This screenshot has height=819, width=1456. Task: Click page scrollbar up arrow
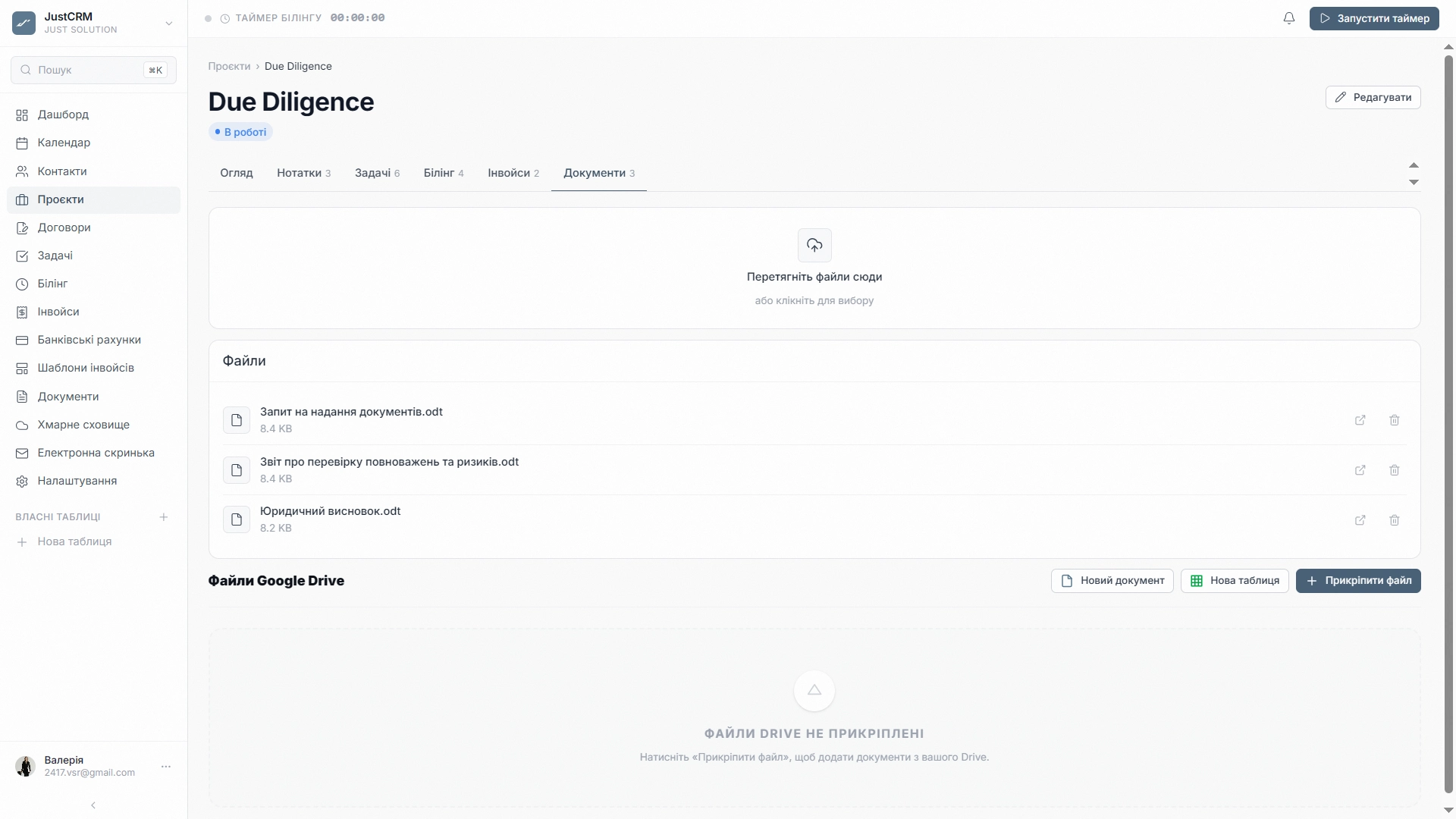tap(1448, 47)
